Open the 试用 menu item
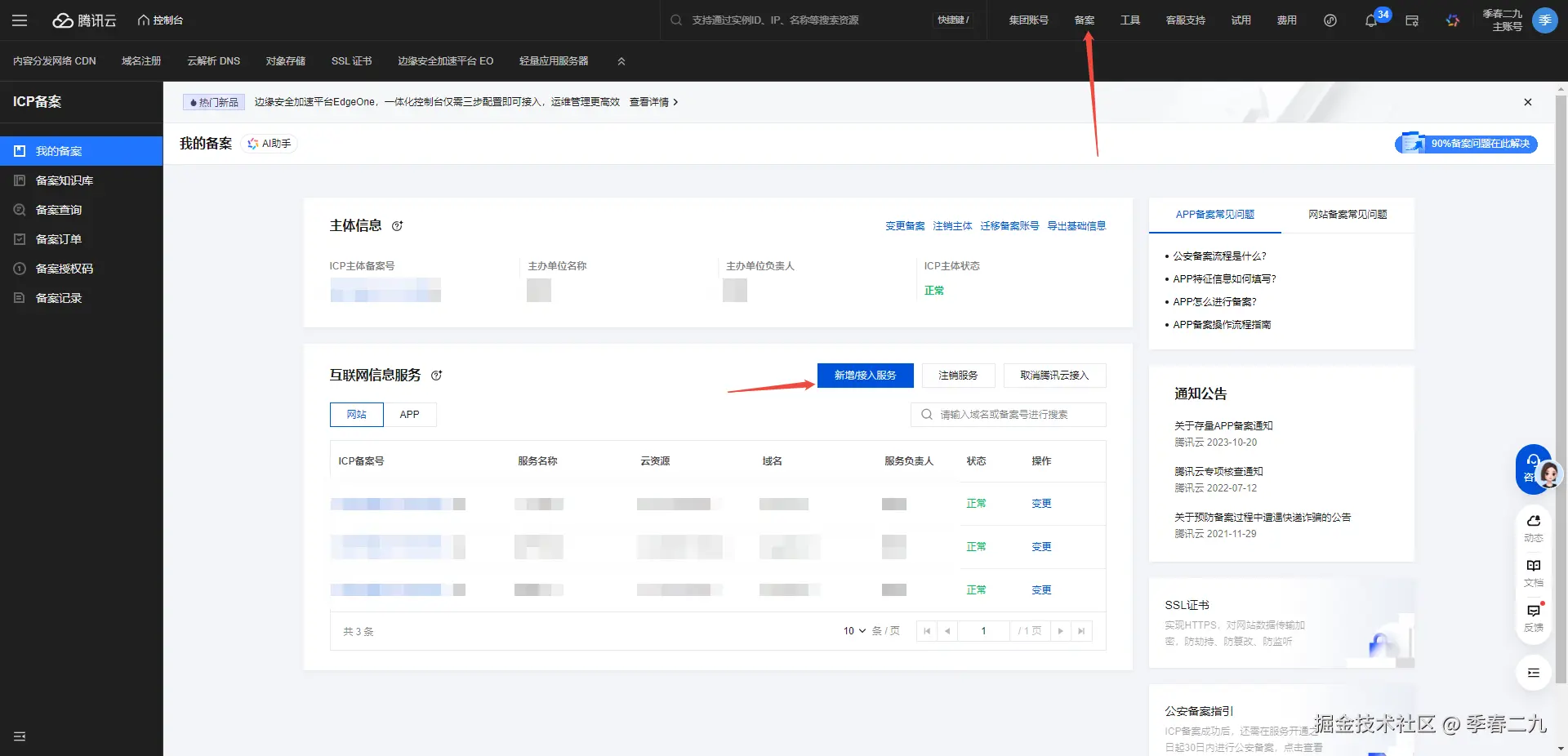 coord(1241,20)
